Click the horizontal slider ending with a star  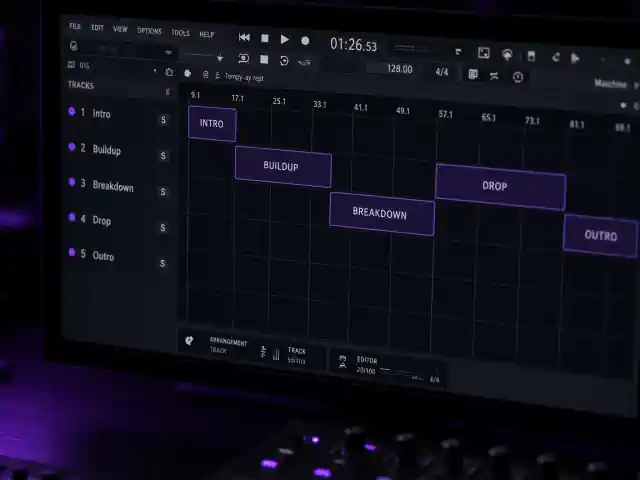tap(203, 56)
